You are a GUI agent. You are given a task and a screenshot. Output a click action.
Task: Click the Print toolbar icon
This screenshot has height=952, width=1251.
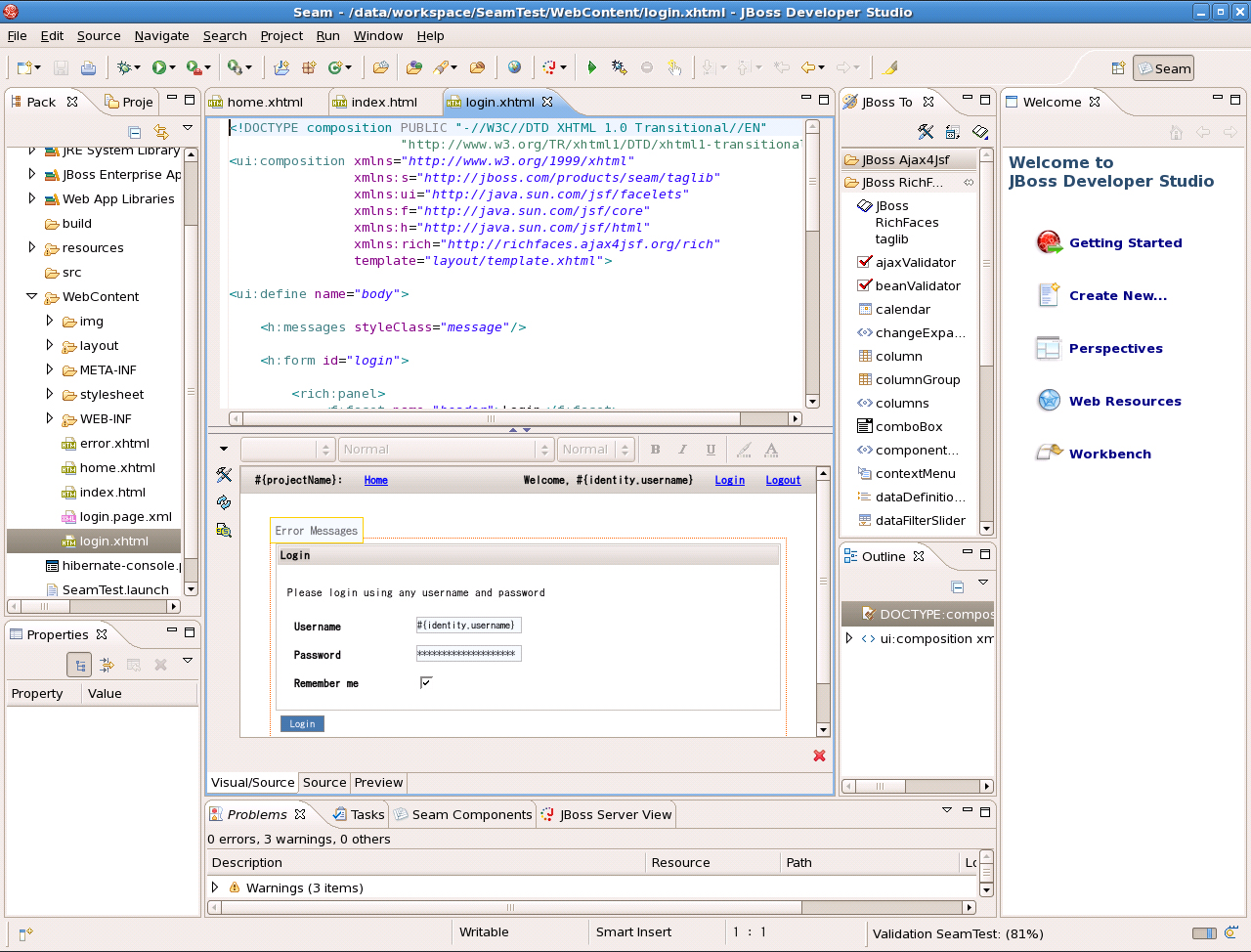88,67
